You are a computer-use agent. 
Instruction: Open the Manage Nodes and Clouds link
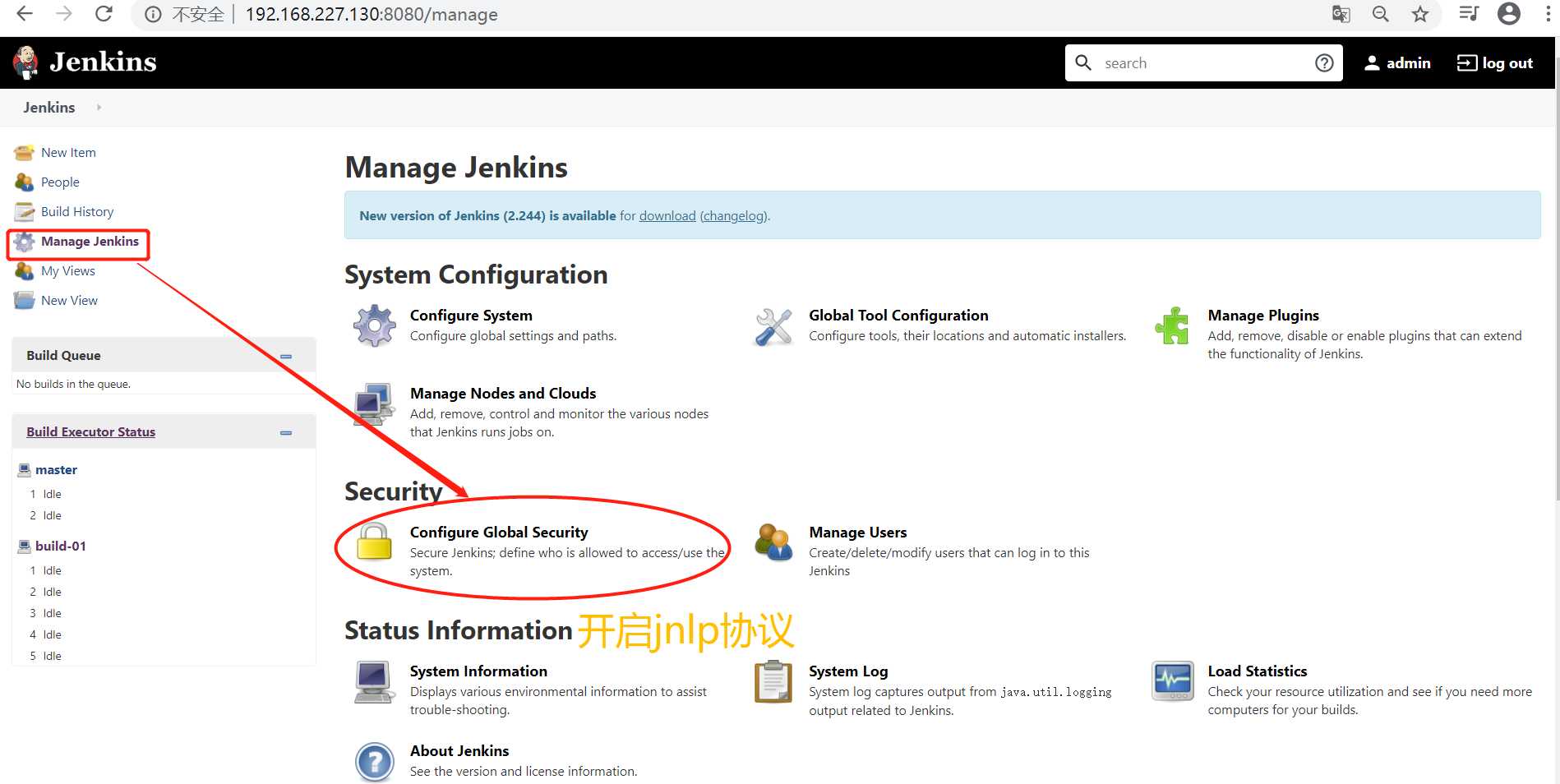coord(503,394)
